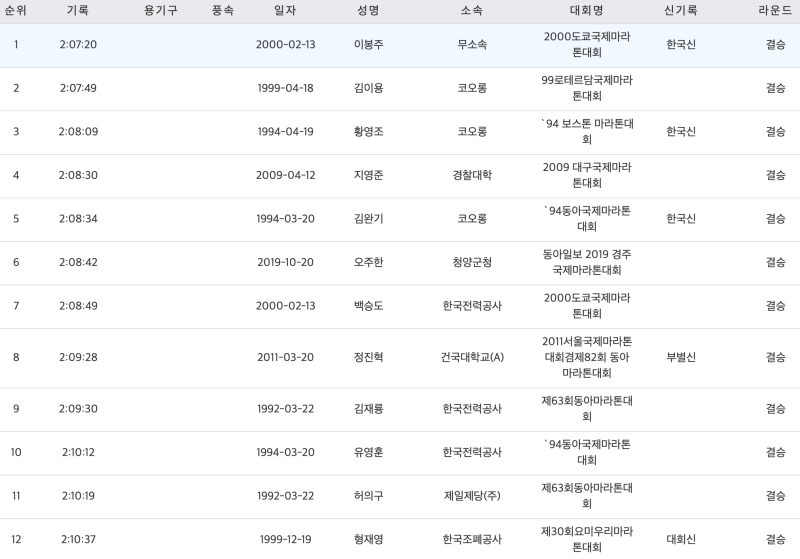The height and width of the screenshot is (559, 800).
Task: Click affiliation 한국조폐공사
Action: coord(472,539)
